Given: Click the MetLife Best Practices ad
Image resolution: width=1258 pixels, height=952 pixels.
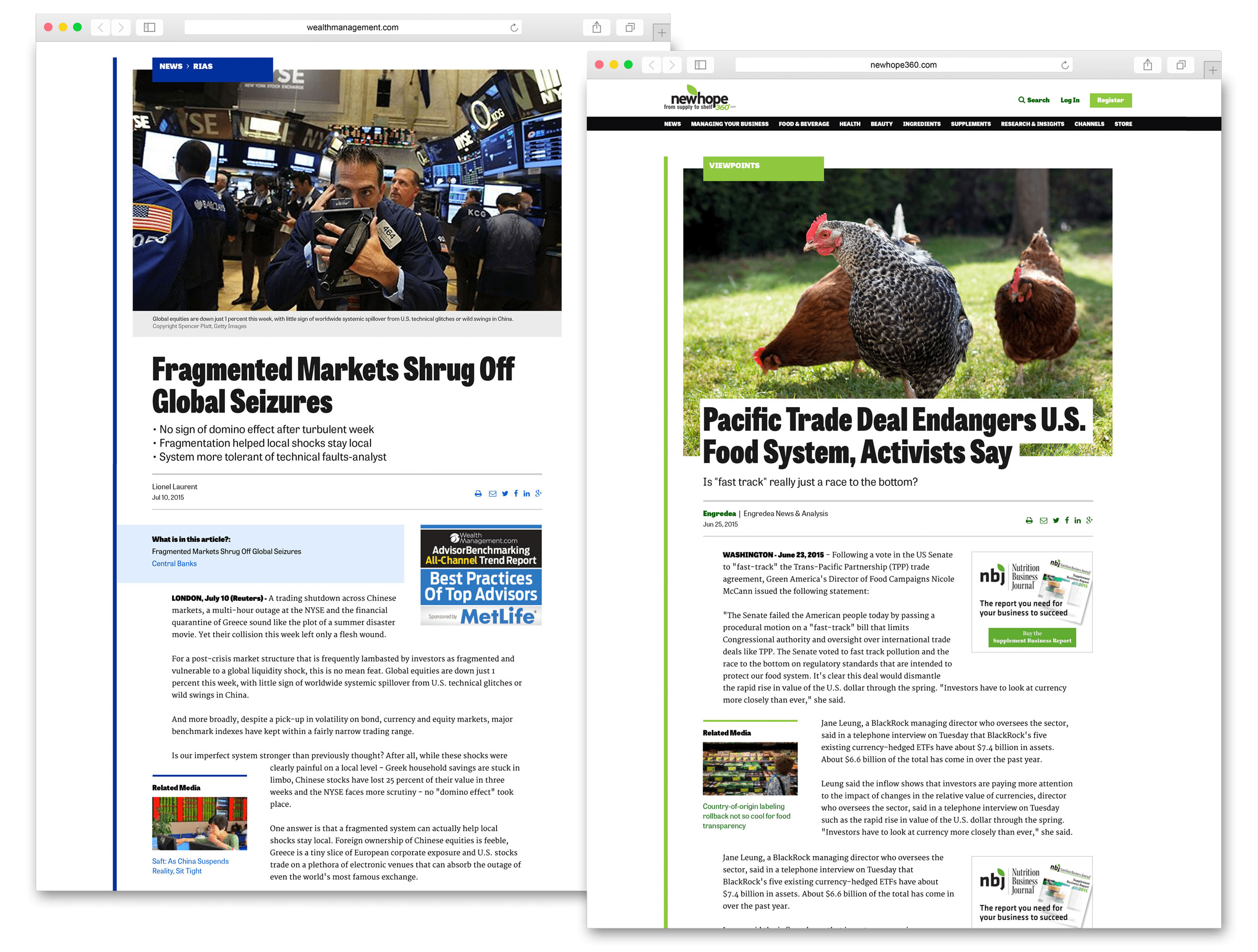Looking at the screenshot, I should (x=481, y=575).
